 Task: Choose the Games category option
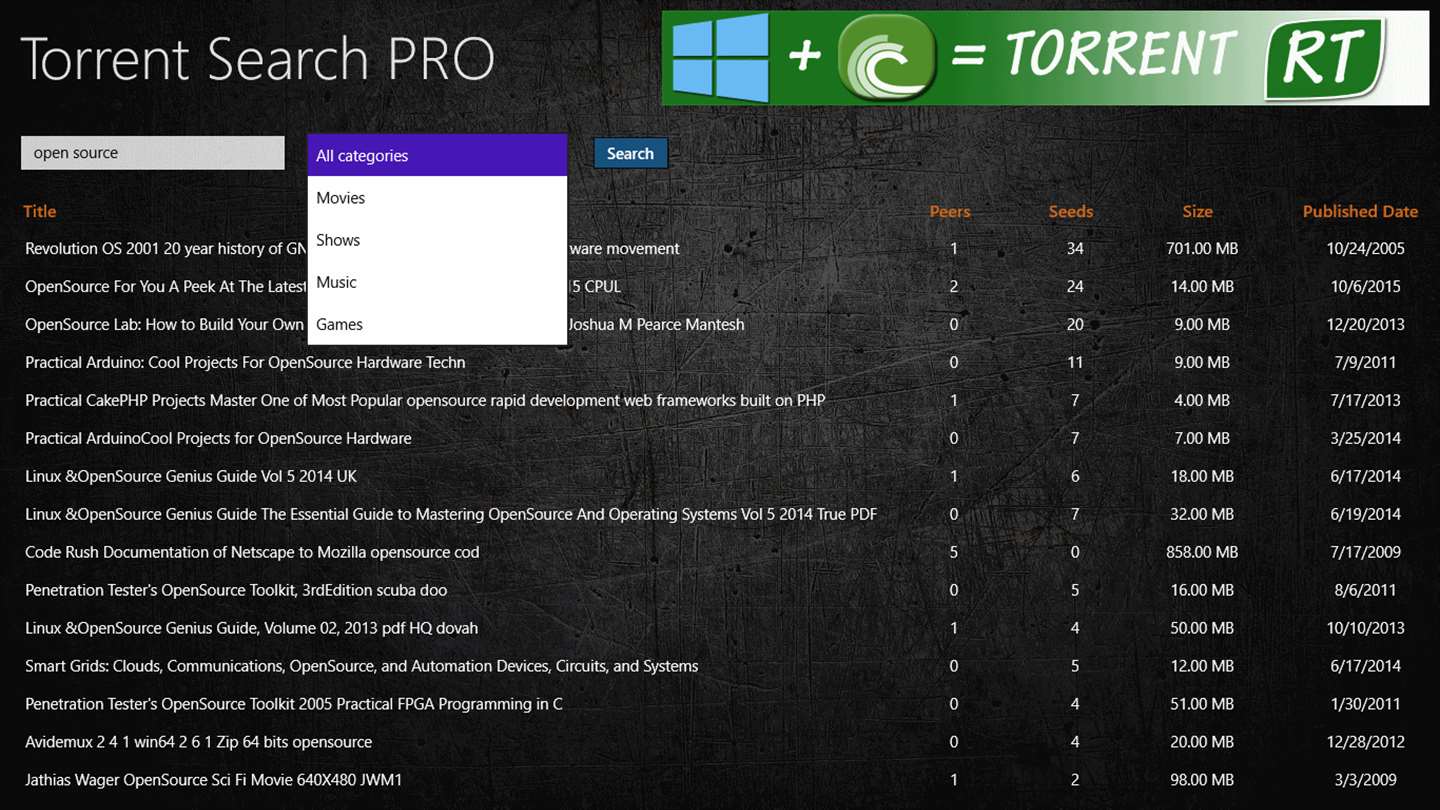pos(437,324)
